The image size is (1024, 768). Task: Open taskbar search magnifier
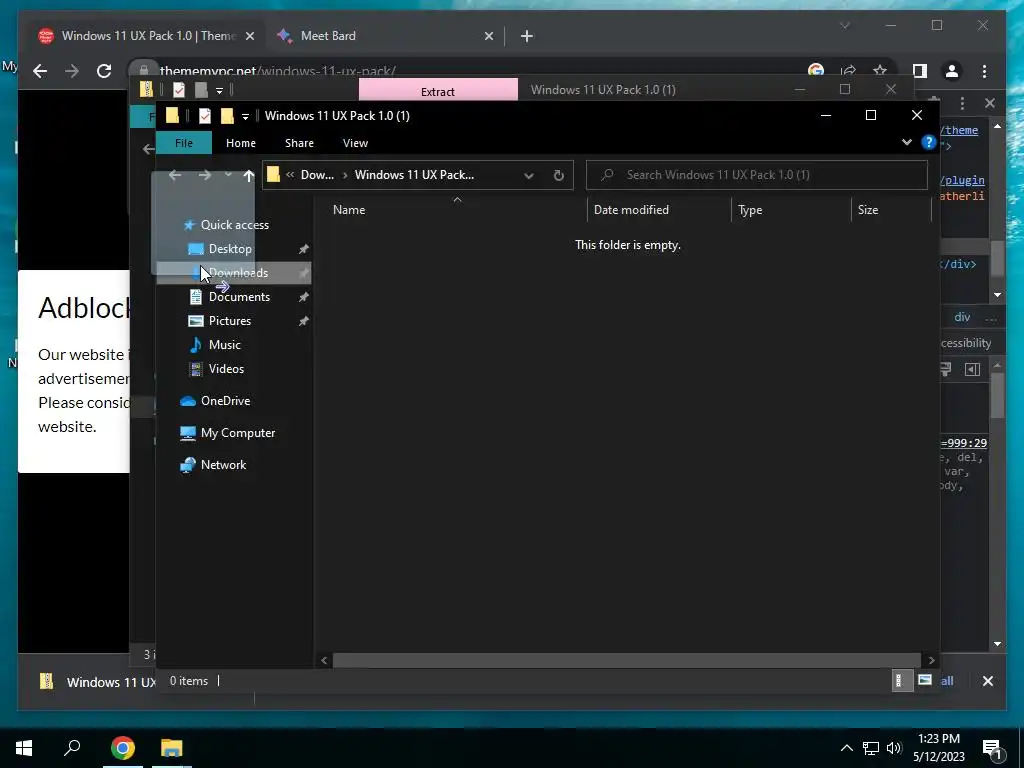click(x=72, y=748)
